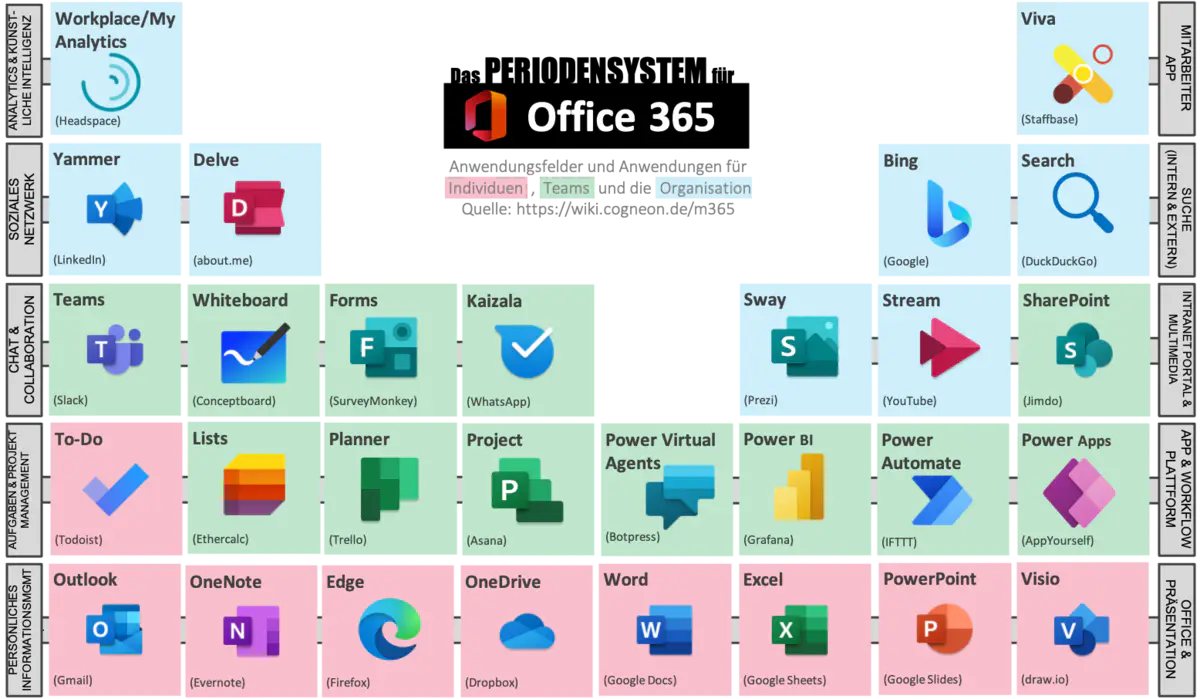Screen dimensions: 1200x699
Task: Click the PowerPoint icon
Action: tap(944, 628)
